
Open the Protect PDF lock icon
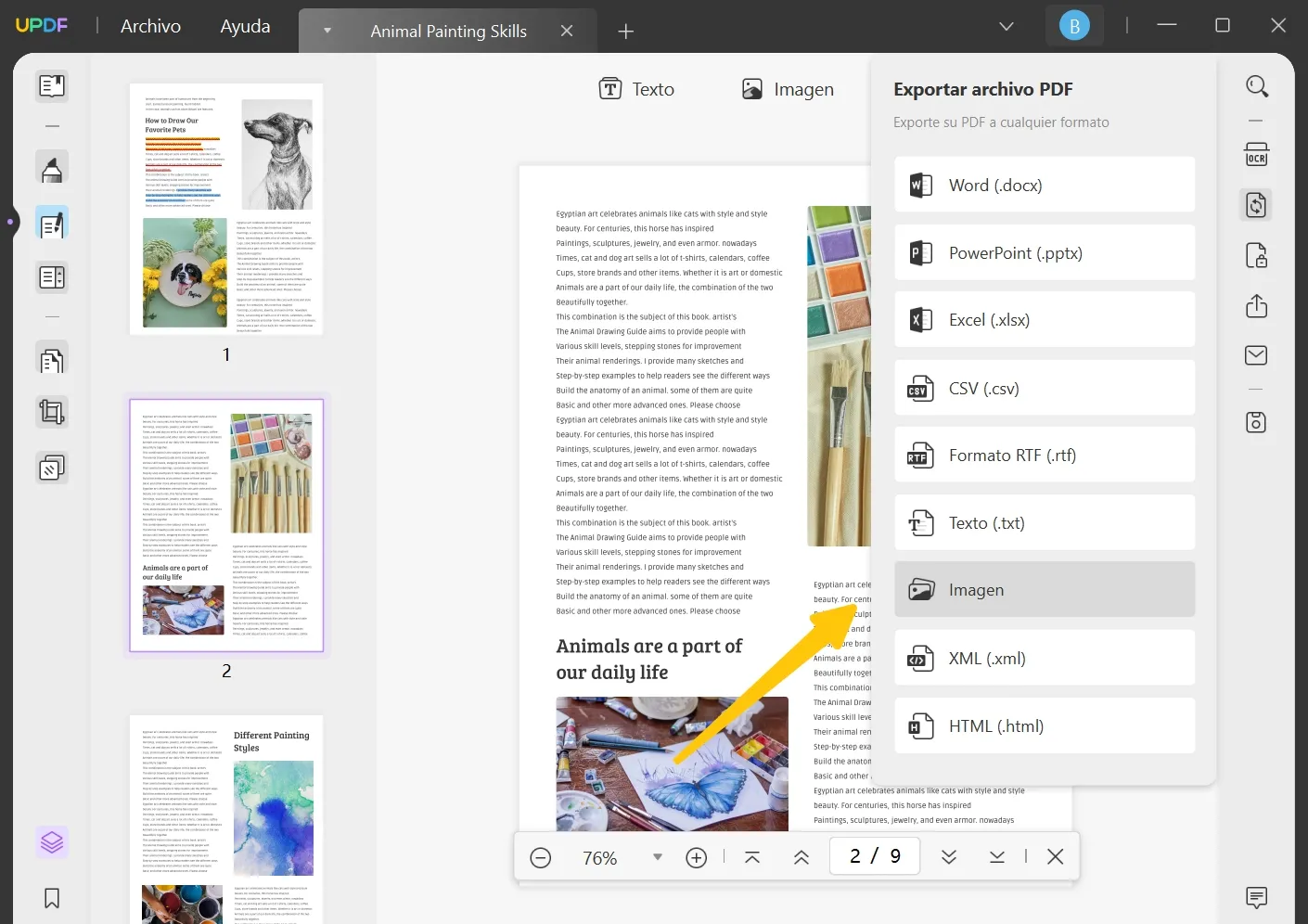coord(1257,255)
